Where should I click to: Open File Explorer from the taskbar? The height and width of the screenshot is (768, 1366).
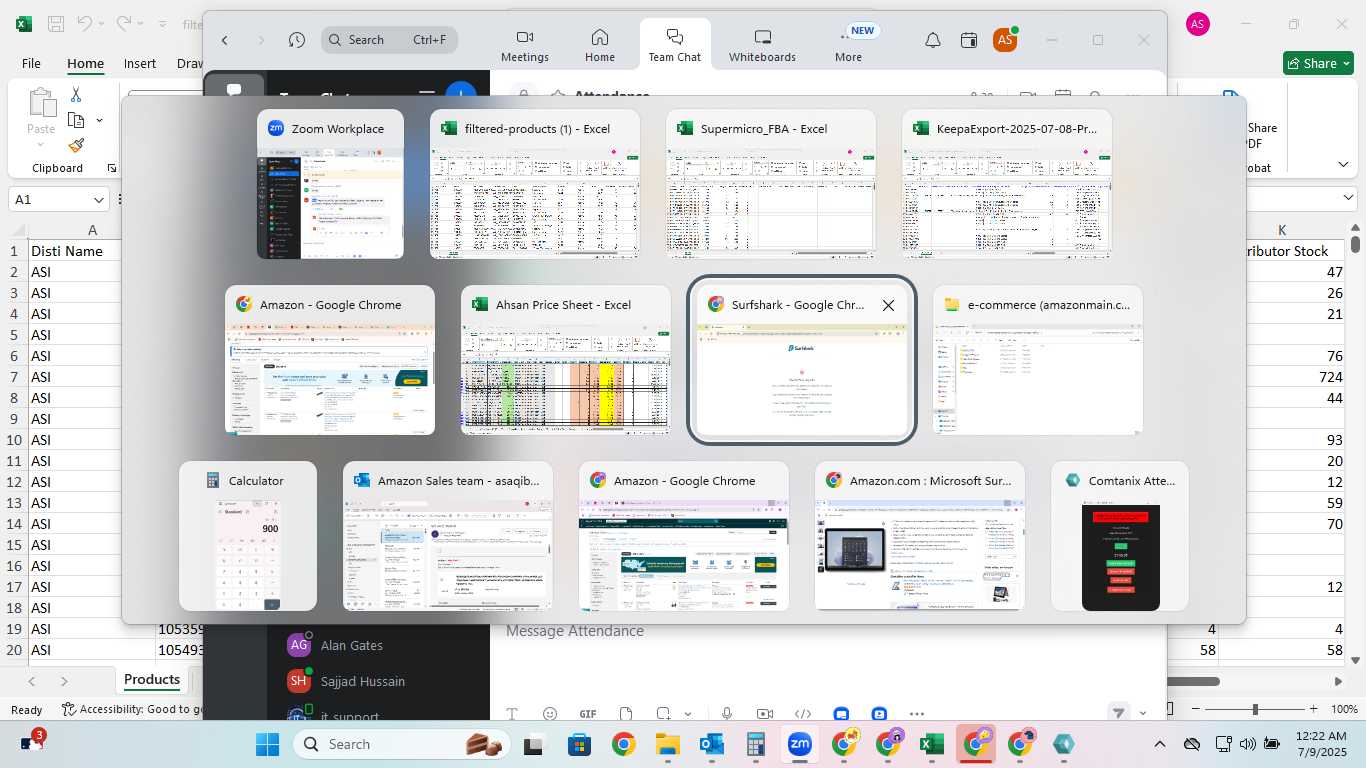tap(667, 744)
